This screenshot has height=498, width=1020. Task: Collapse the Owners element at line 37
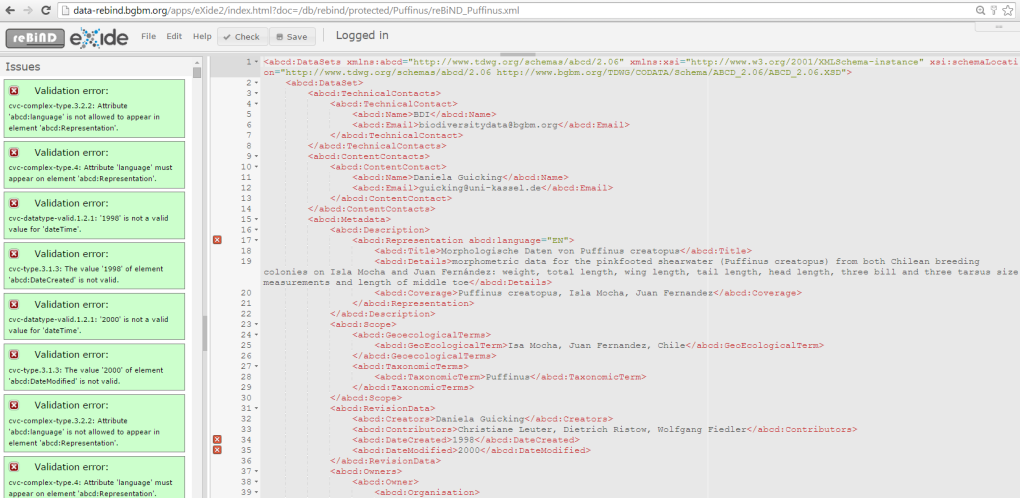click(256, 471)
